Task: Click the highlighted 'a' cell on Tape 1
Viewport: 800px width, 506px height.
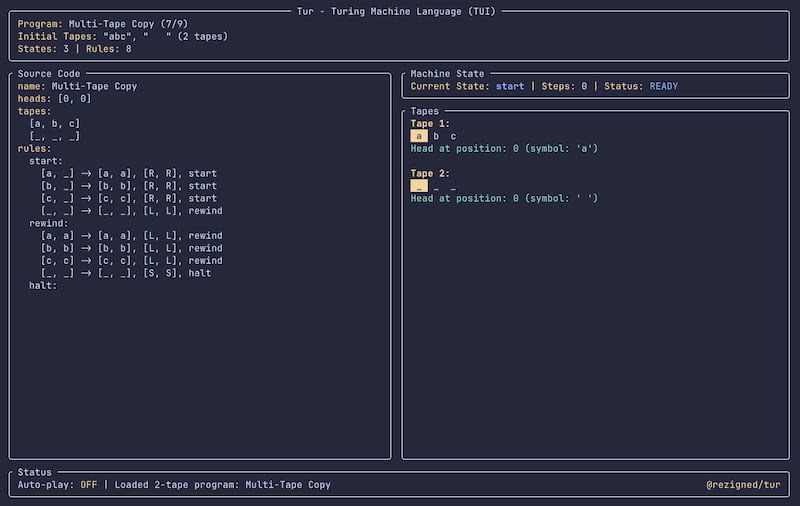Action: coord(420,136)
